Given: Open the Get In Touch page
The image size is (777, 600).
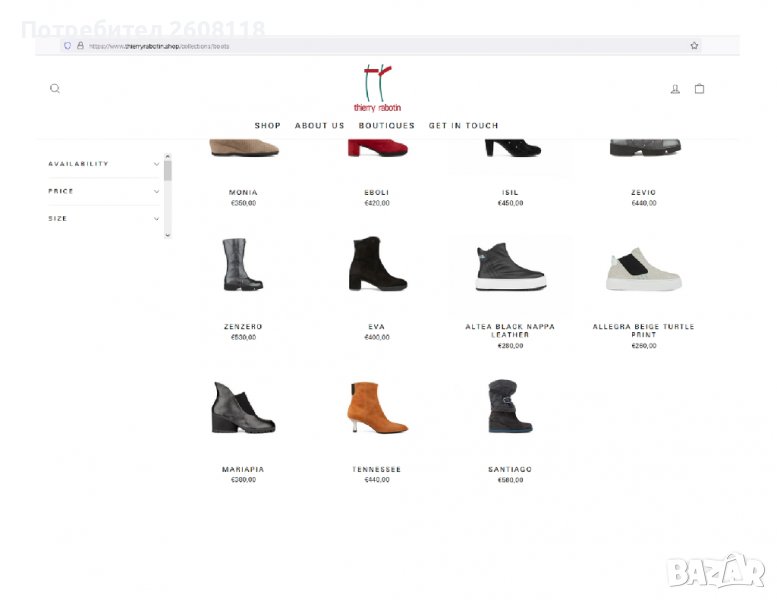Looking at the screenshot, I should pos(463,126).
